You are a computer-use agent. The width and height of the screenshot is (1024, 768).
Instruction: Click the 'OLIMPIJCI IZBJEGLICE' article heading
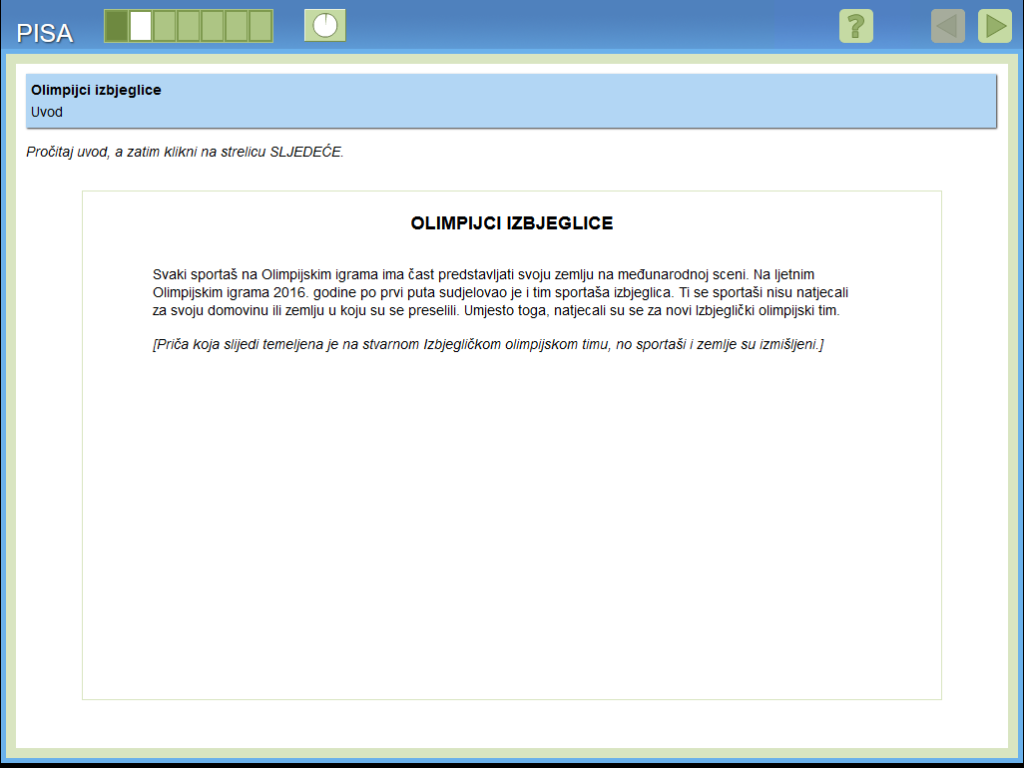pos(511,223)
